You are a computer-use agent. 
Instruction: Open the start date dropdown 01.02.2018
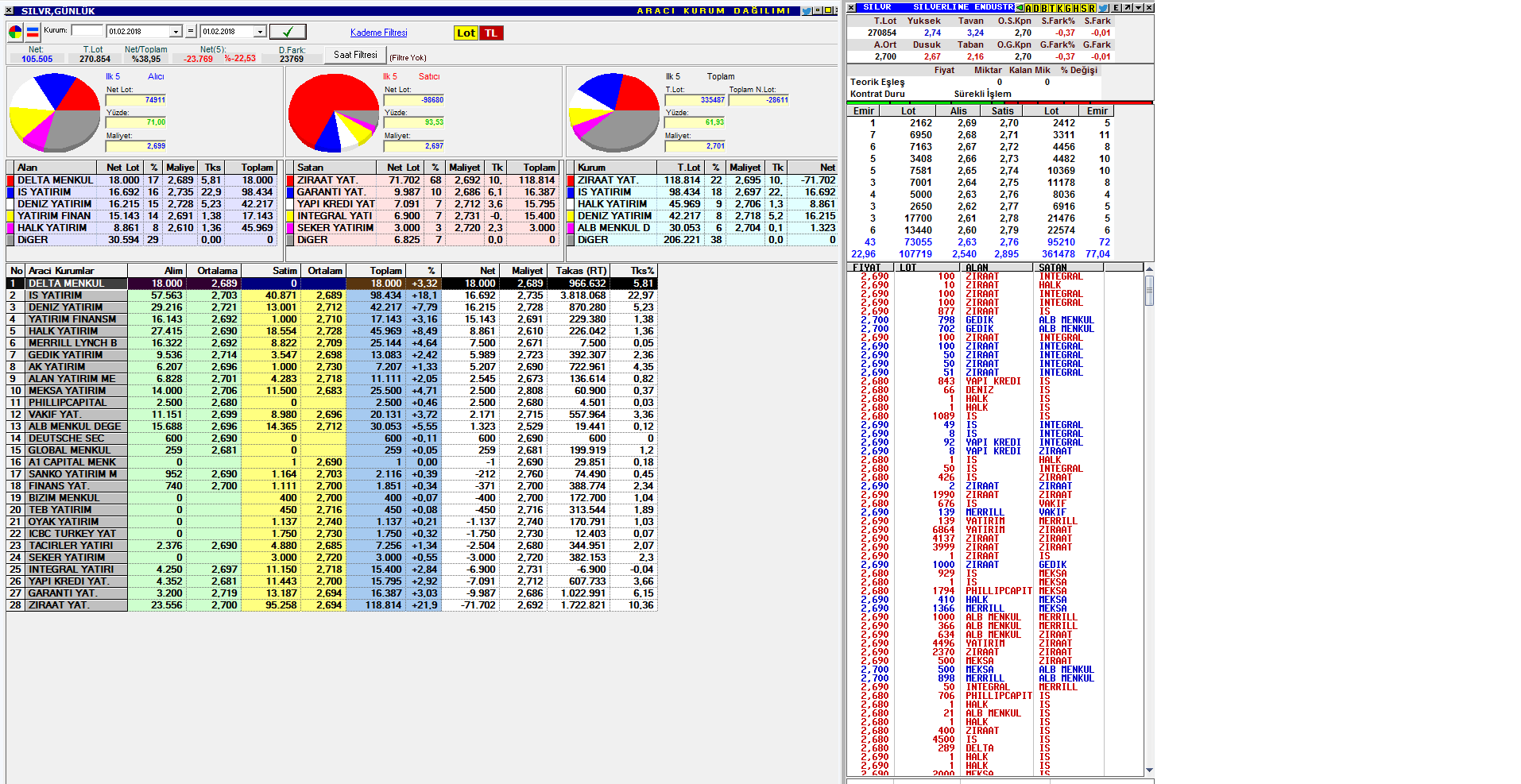176,32
